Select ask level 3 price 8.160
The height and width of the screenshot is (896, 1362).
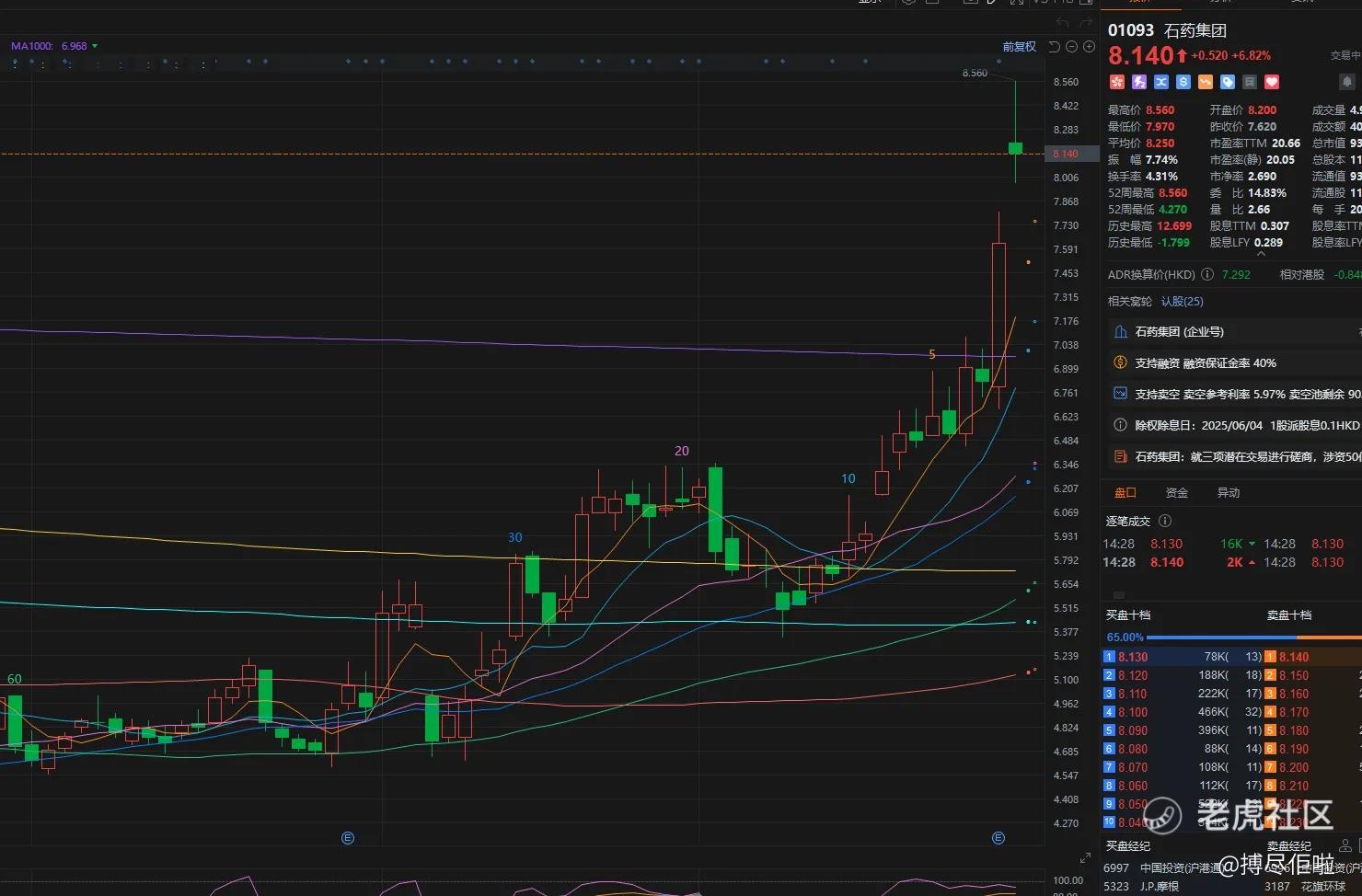(1294, 694)
